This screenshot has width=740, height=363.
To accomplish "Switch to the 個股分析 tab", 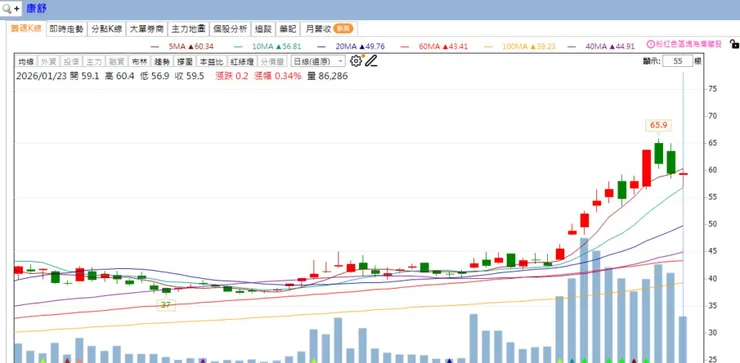I will 230,29.
